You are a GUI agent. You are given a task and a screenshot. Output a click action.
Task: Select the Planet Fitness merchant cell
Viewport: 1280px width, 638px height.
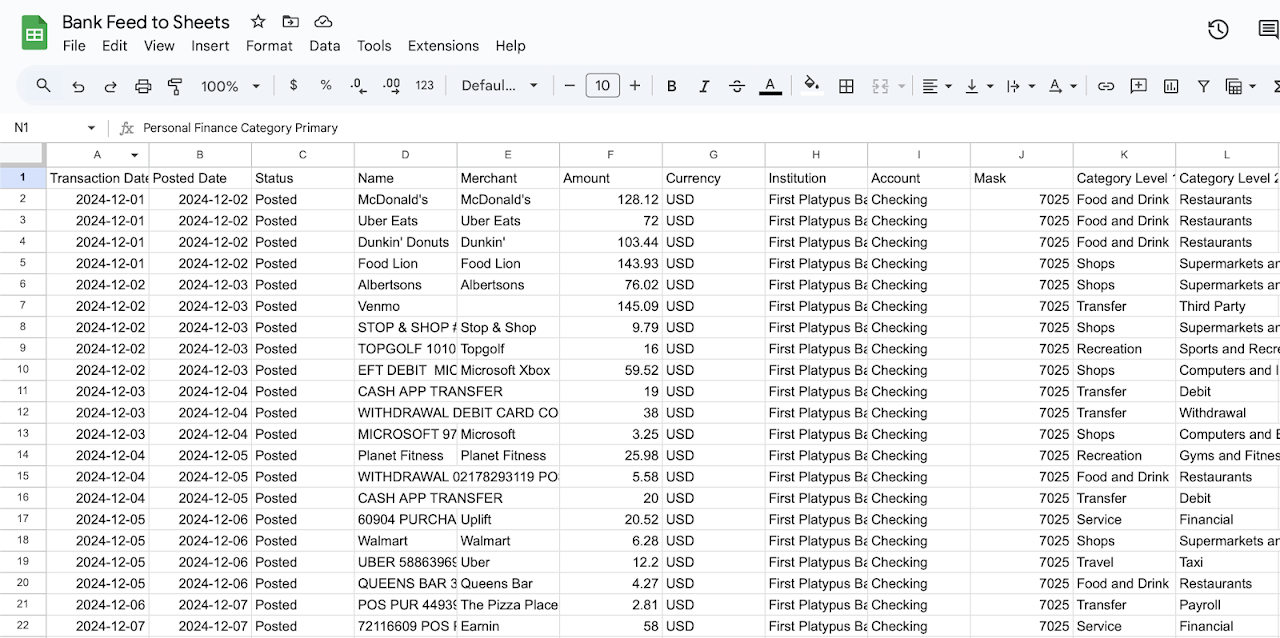[508, 455]
